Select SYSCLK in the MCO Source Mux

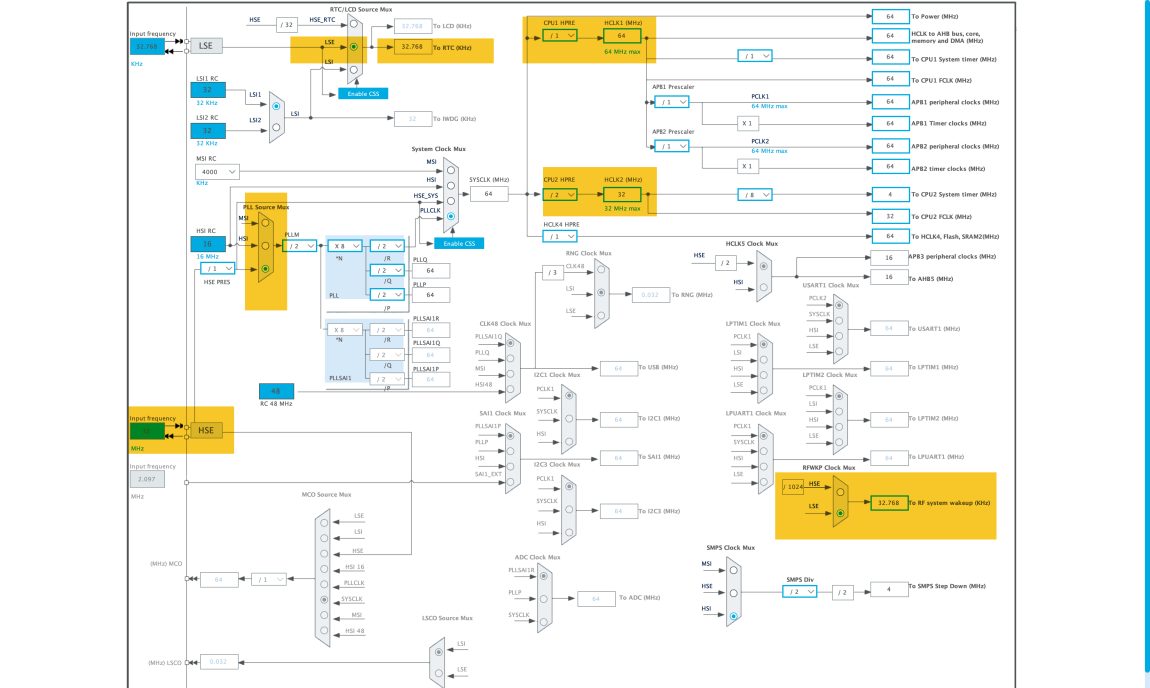point(323,600)
